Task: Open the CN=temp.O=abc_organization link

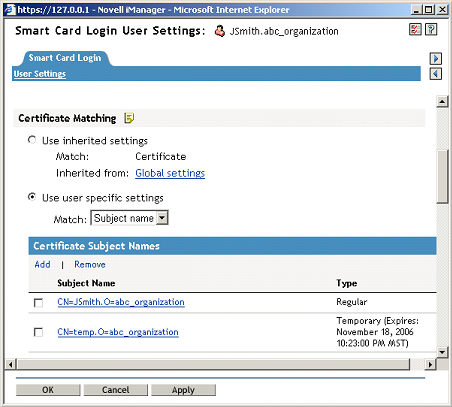Action: (x=118, y=332)
